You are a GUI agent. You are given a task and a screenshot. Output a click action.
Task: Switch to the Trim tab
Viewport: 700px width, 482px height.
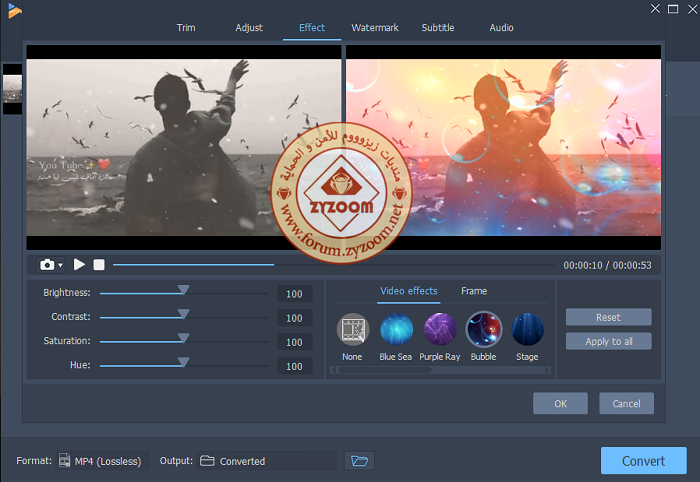[186, 28]
